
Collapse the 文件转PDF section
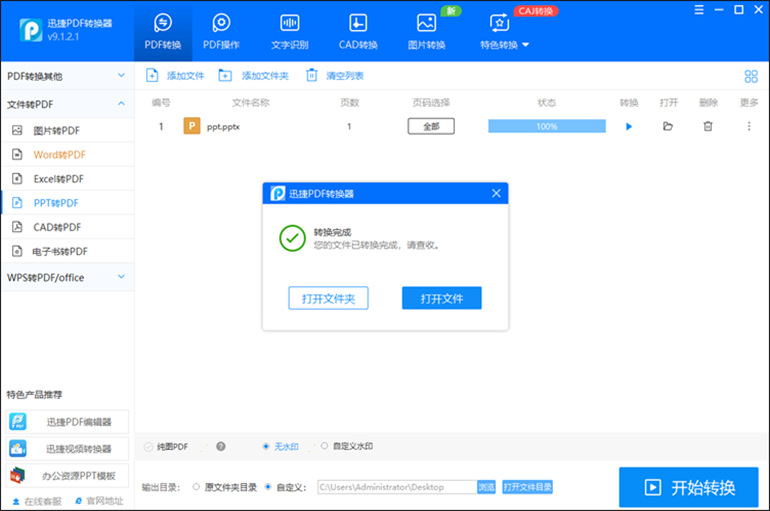pyautogui.click(x=67, y=104)
